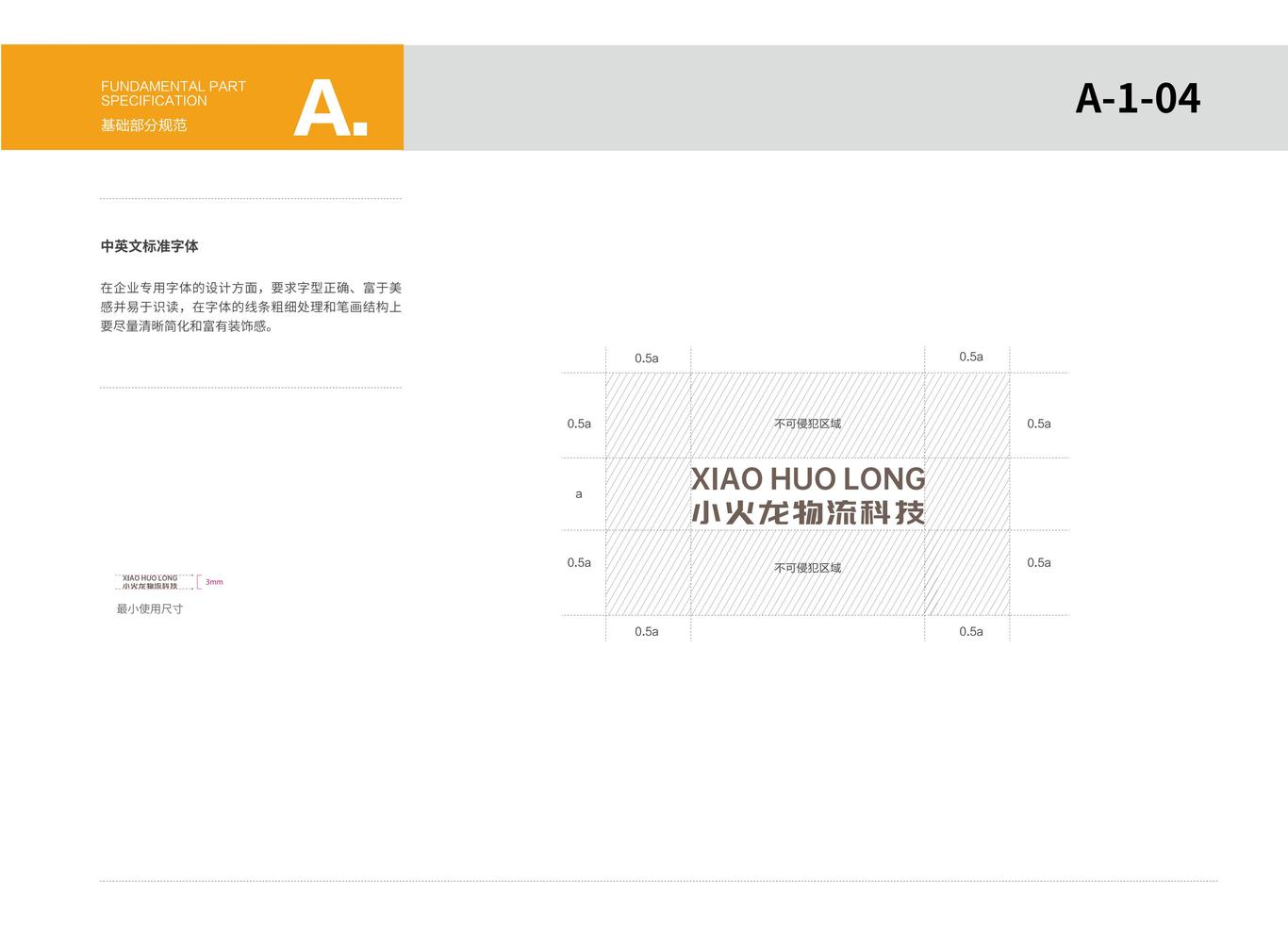Viewport: 1288px width, 949px height.
Task: Click the lower-right 0.5a row label
Action: pos(1039,562)
